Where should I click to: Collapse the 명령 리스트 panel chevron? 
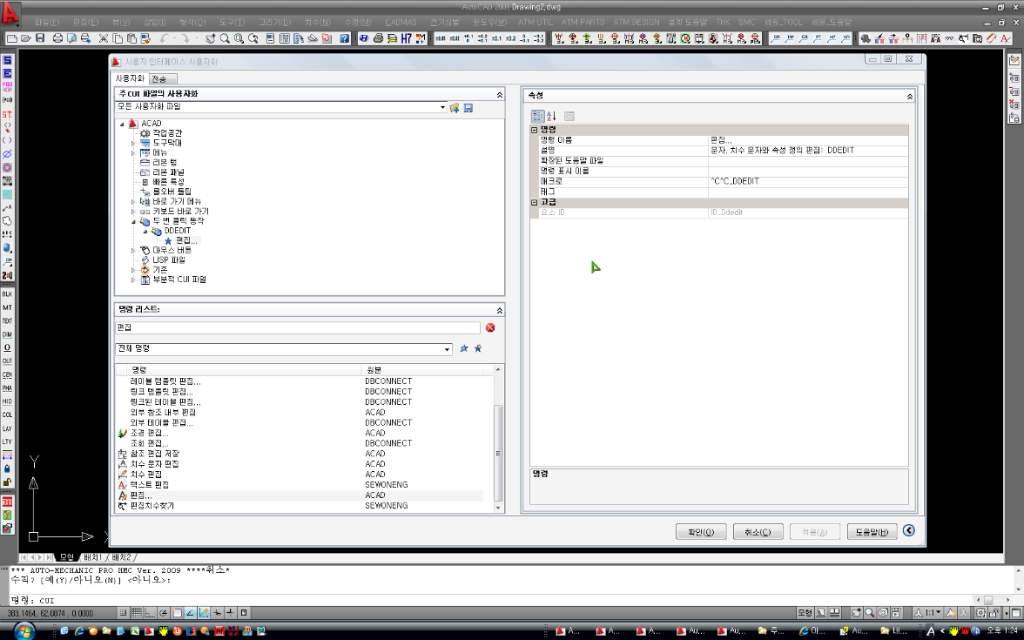(x=500, y=310)
